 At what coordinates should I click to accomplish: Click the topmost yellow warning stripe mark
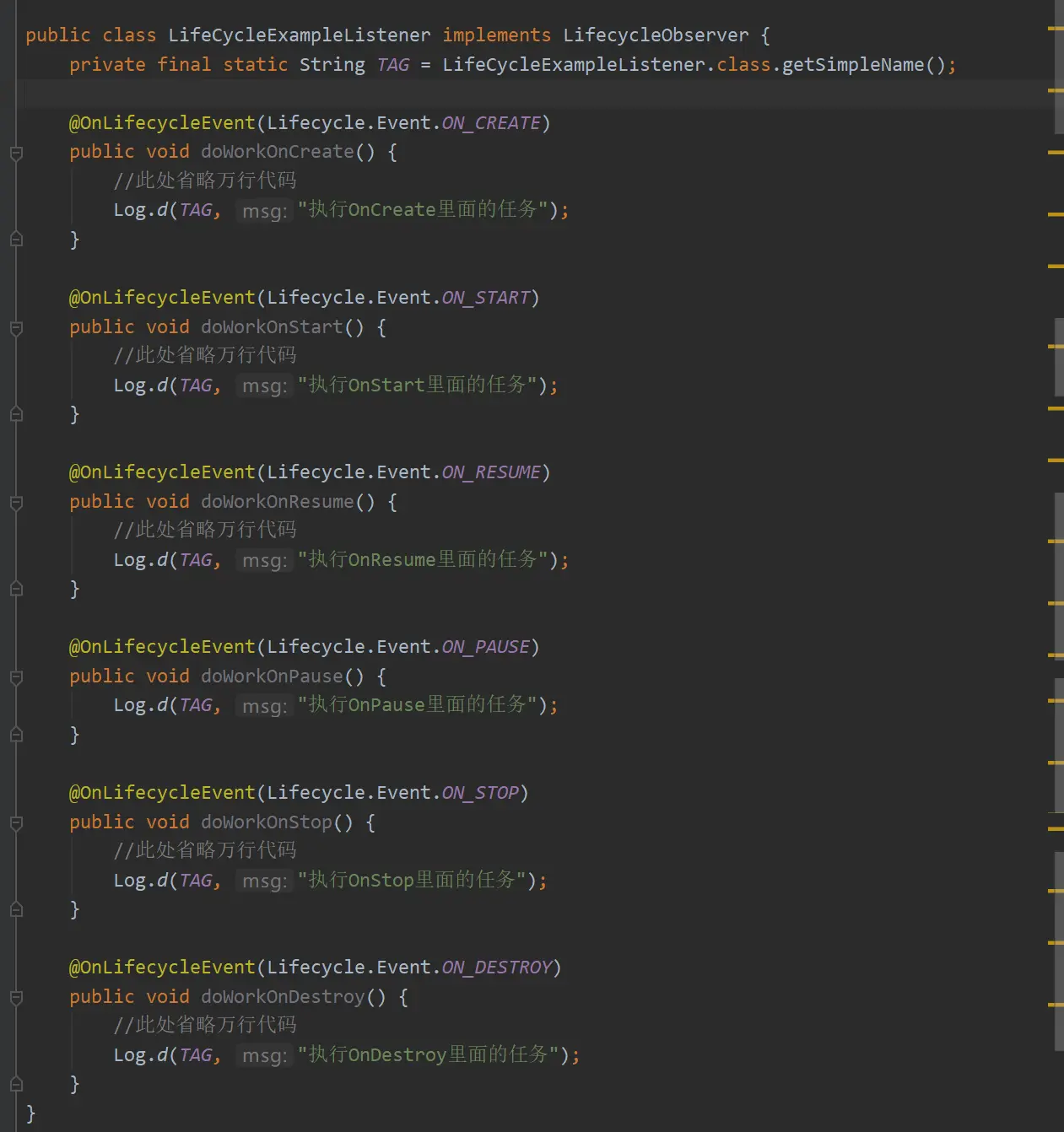click(1055, 29)
